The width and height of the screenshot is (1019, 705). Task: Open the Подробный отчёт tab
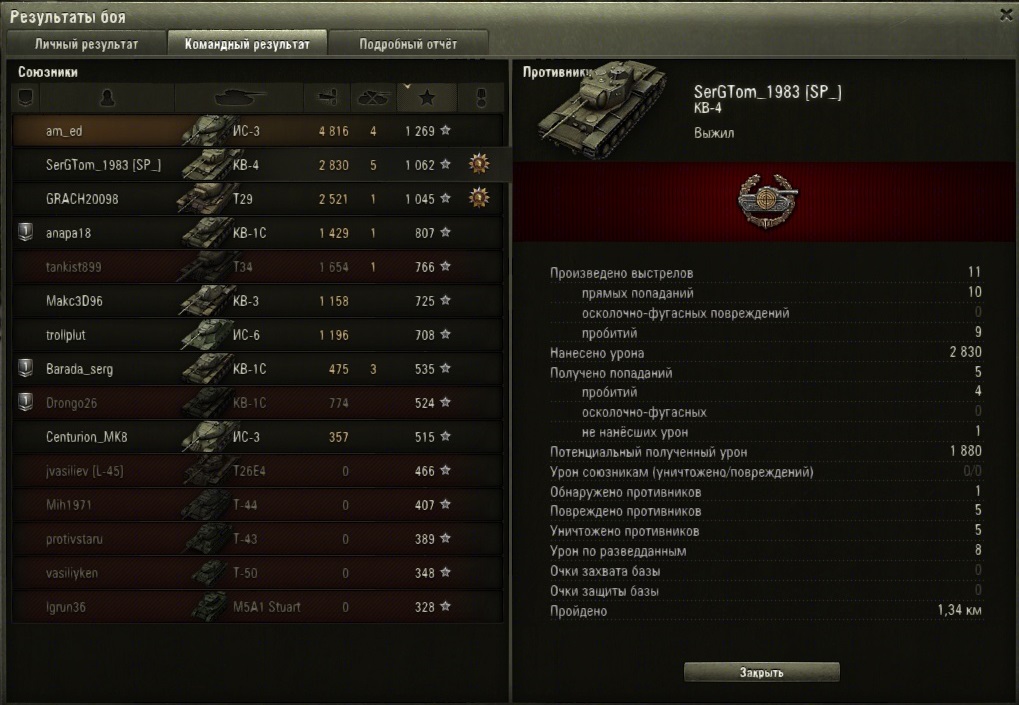pos(408,44)
